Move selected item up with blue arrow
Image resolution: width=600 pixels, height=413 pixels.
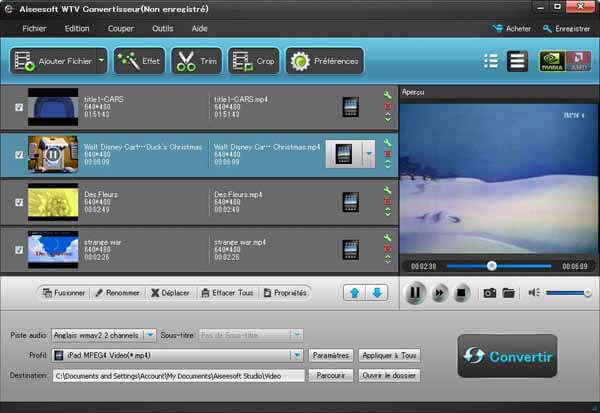(354, 293)
